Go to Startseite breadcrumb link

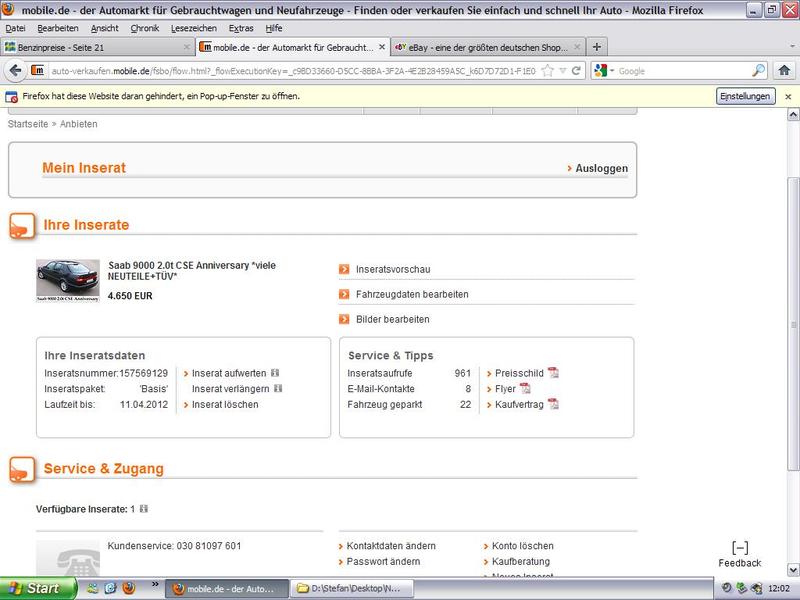28,124
